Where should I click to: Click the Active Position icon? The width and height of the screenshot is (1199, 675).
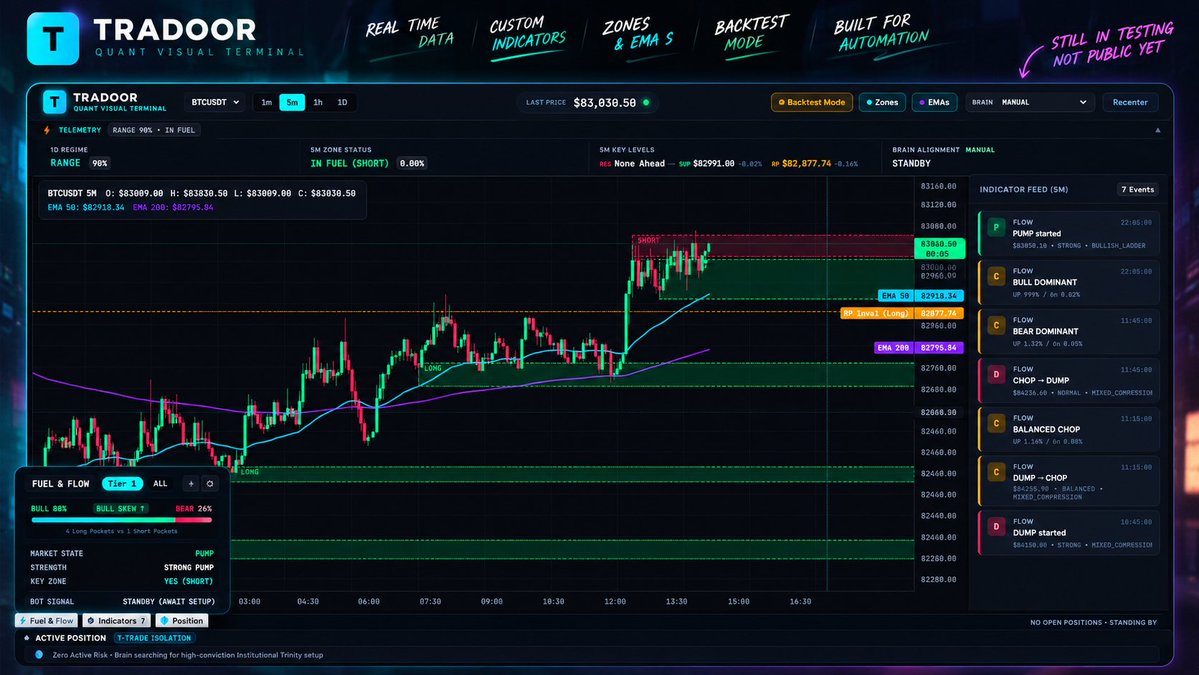[27, 638]
